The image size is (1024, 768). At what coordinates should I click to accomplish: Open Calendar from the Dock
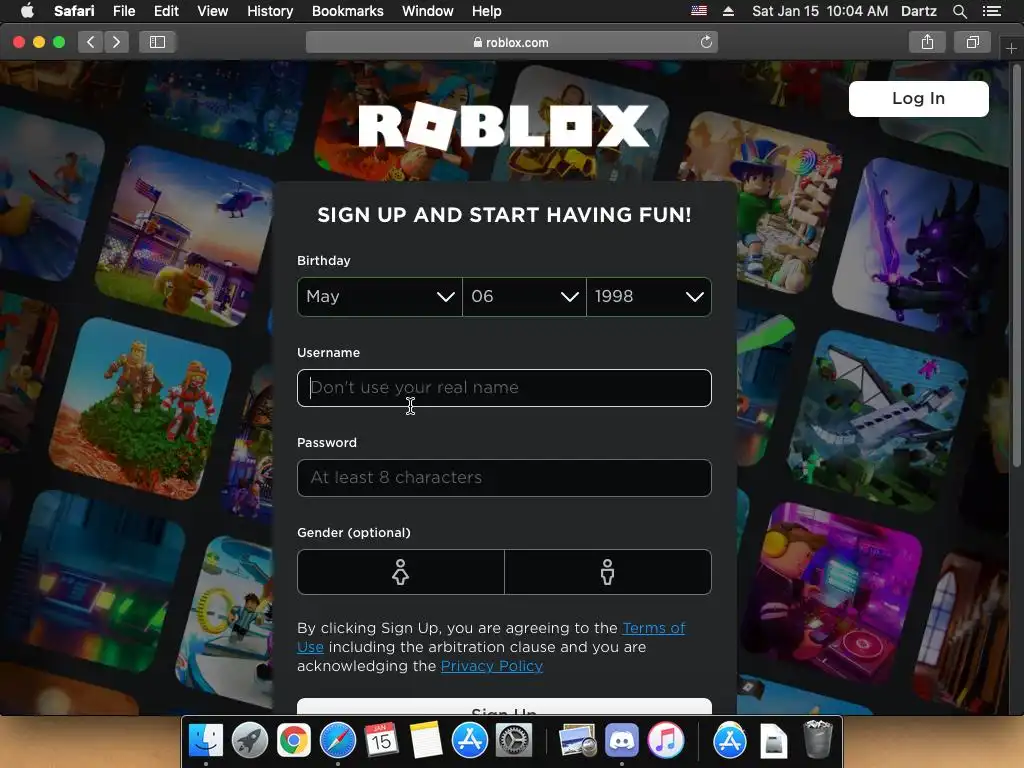(x=381, y=741)
